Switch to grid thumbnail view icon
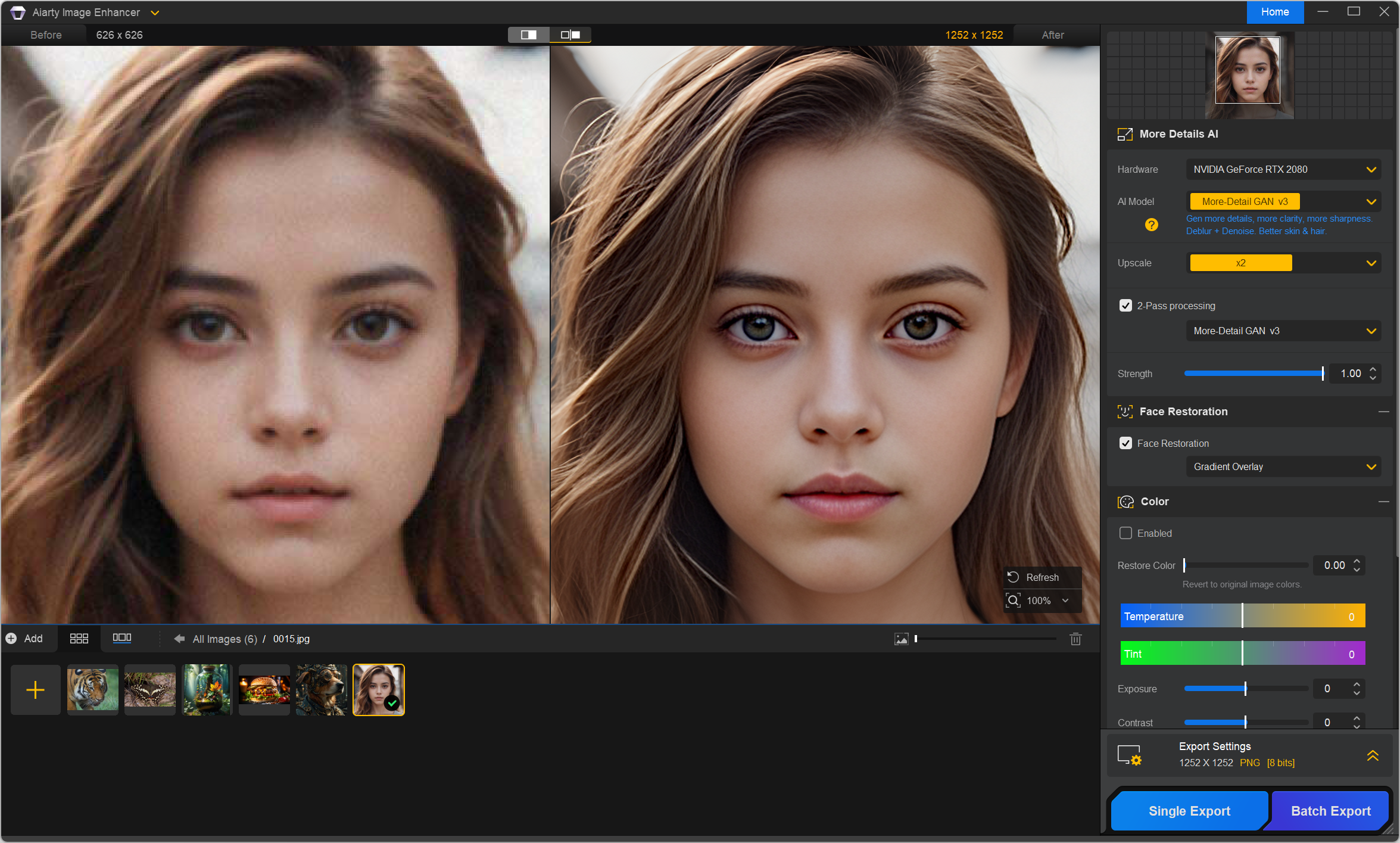1400x843 pixels. click(x=79, y=639)
